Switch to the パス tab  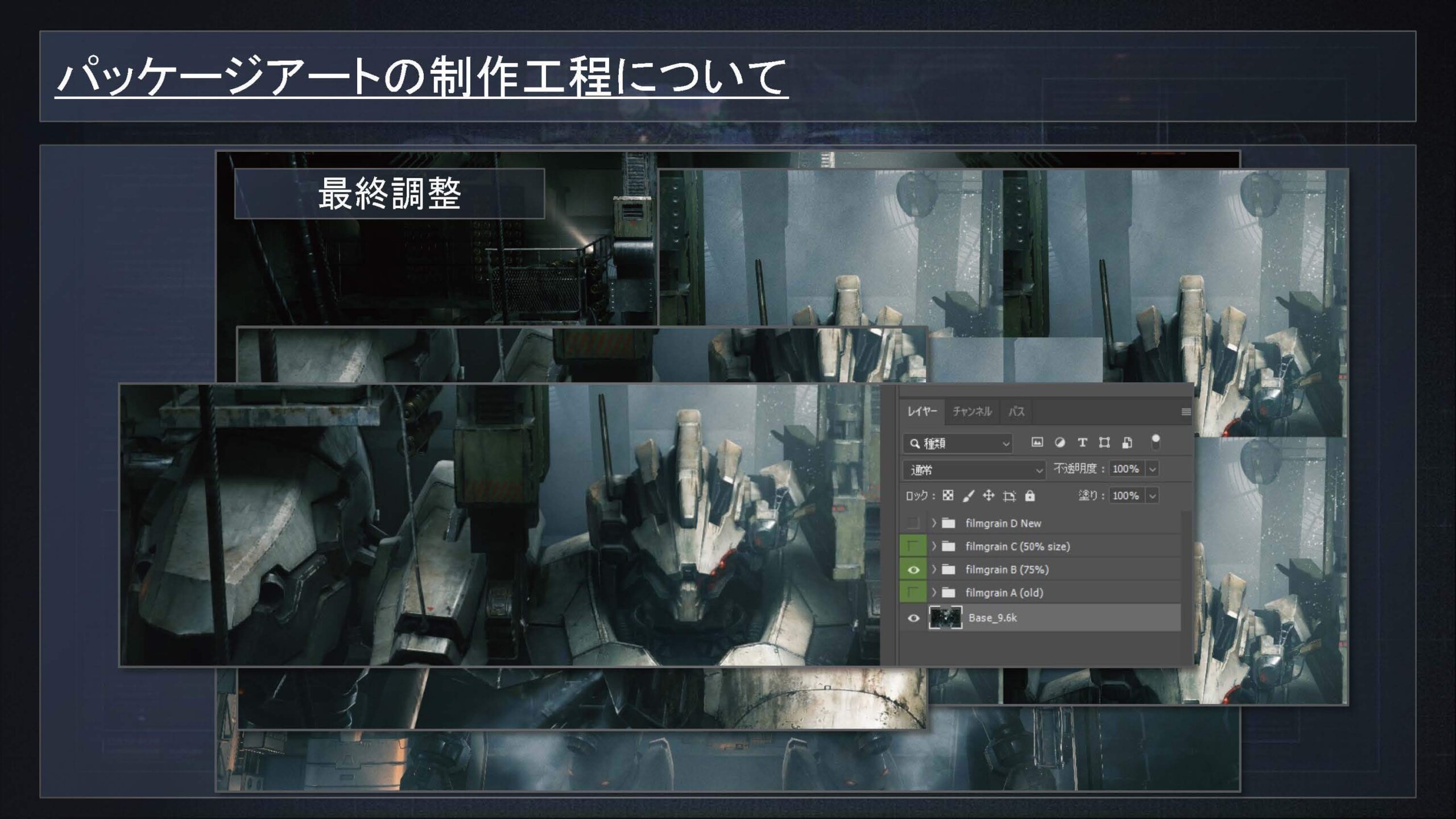click(1016, 412)
